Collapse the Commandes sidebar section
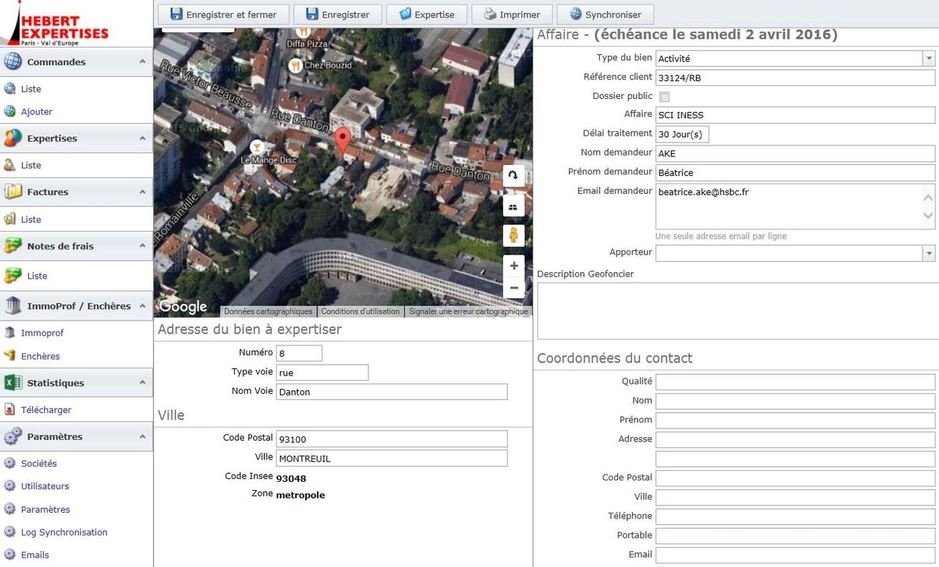Image resolution: width=939 pixels, height=567 pixels. pyautogui.click(x=143, y=62)
